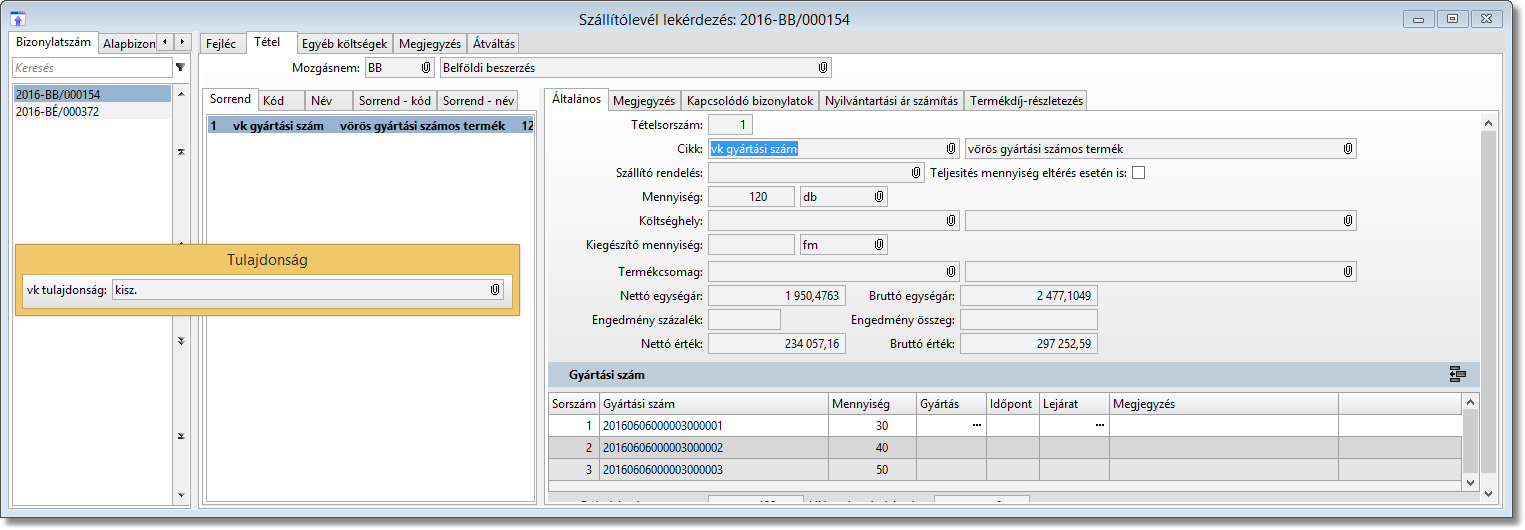Click the filter funnel icon beside search box

[180, 68]
